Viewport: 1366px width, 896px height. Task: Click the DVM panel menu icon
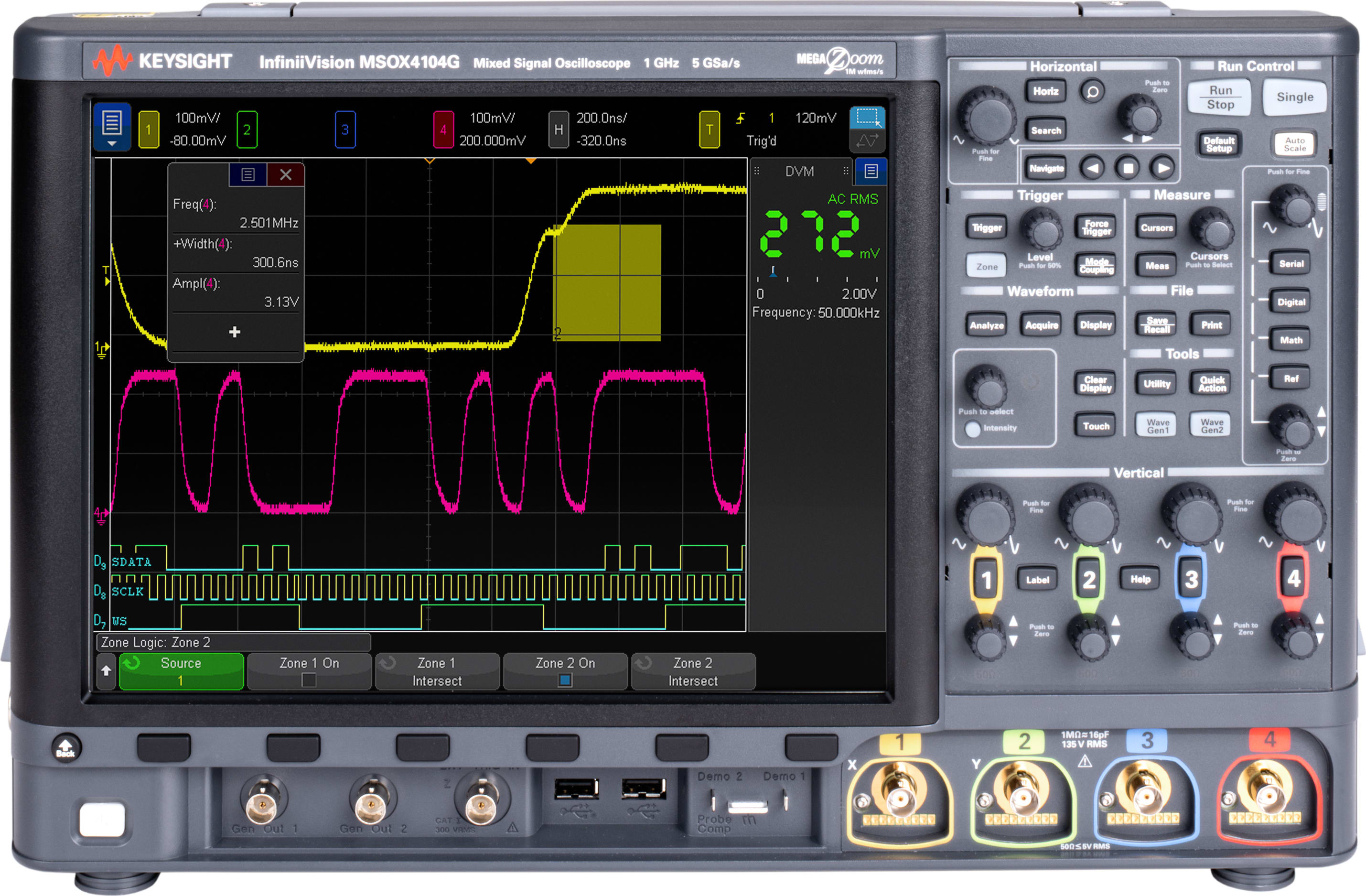pyautogui.click(x=871, y=171)
